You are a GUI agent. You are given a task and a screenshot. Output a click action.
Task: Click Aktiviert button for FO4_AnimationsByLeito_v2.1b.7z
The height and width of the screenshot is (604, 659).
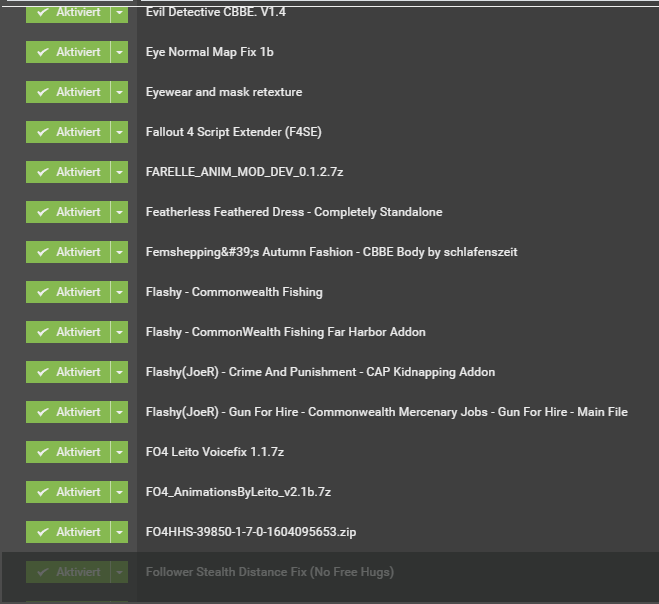click(68, 492)
